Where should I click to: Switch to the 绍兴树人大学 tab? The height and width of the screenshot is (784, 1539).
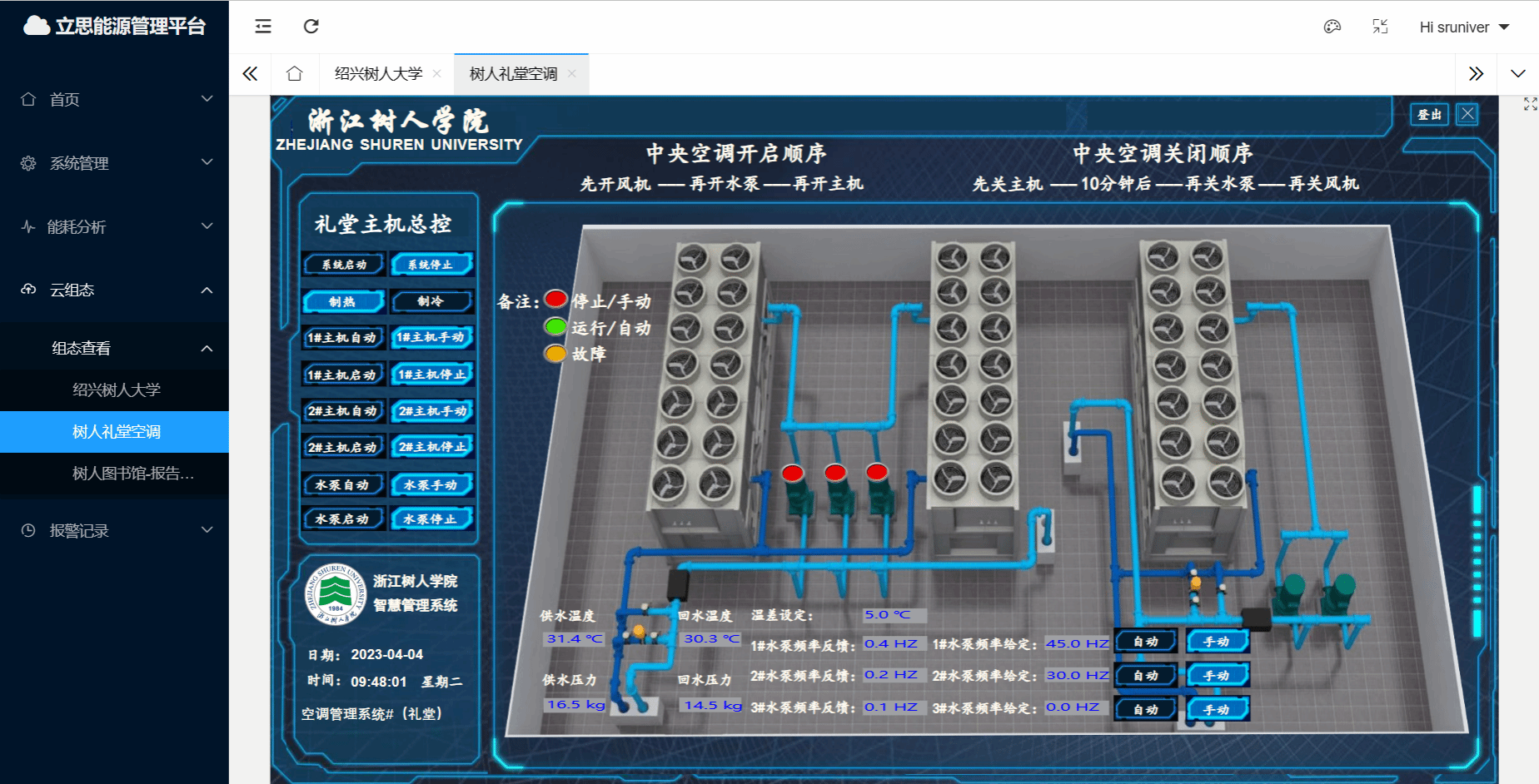(x=379, y=74)
